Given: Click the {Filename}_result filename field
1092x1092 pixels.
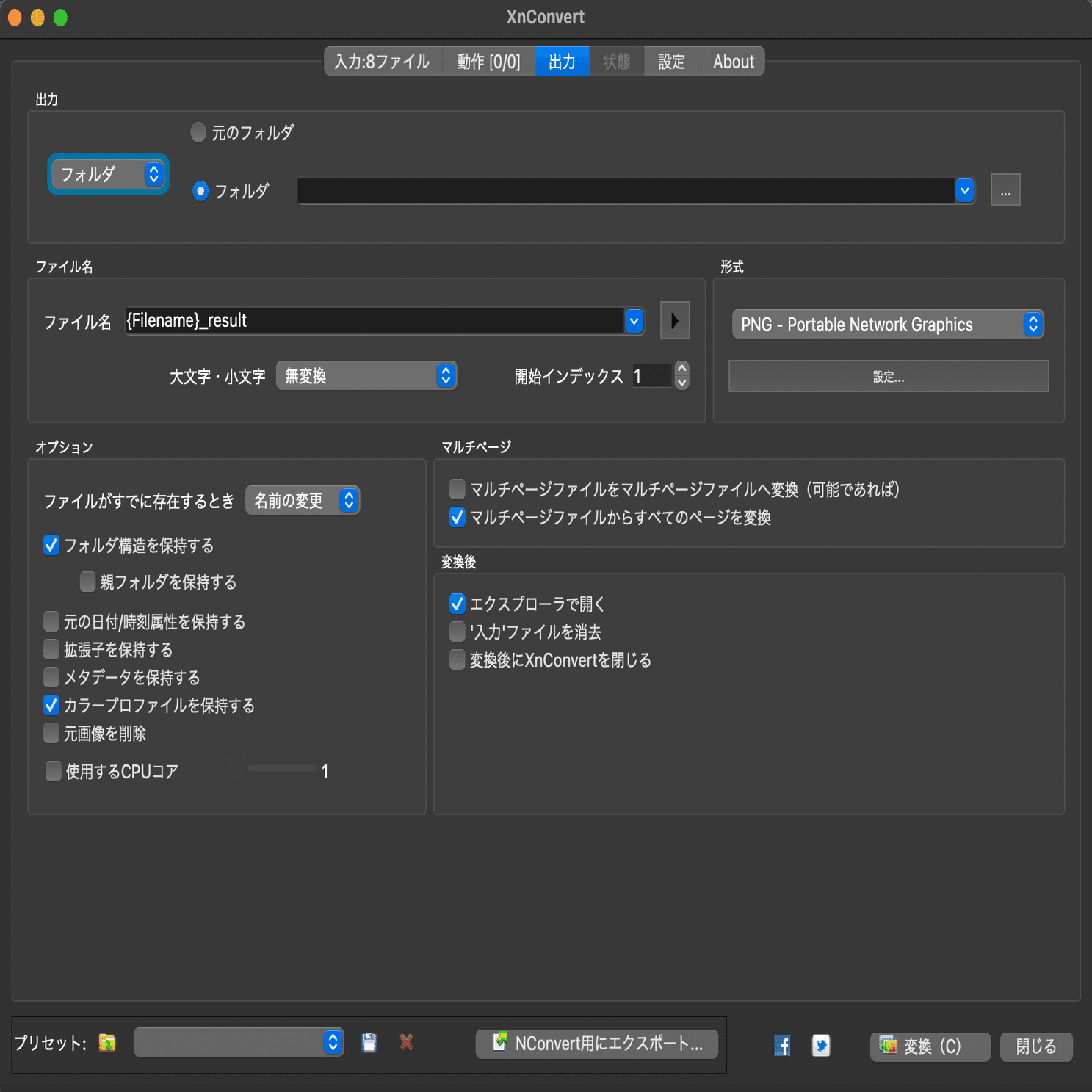Looking at the screenshot, I should (x=375, y=321).
